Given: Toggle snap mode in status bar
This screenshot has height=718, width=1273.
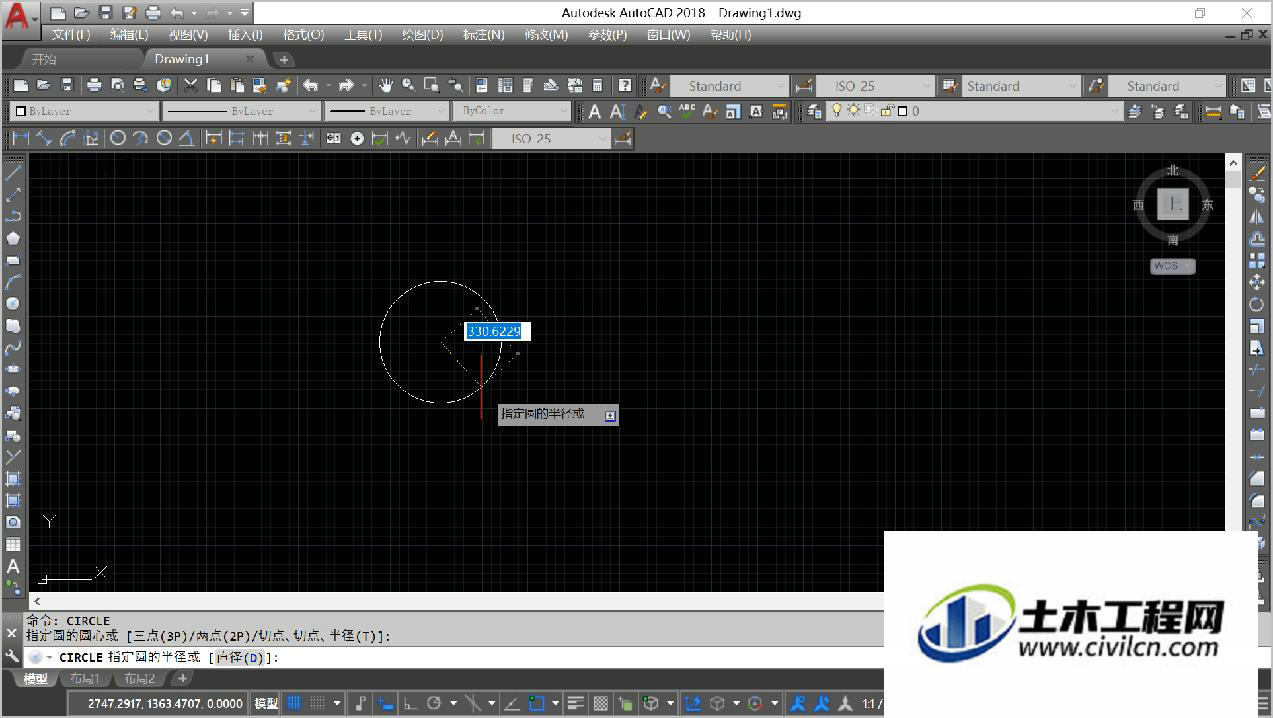Looking at the screenshot, I should [x=318, y=703].
